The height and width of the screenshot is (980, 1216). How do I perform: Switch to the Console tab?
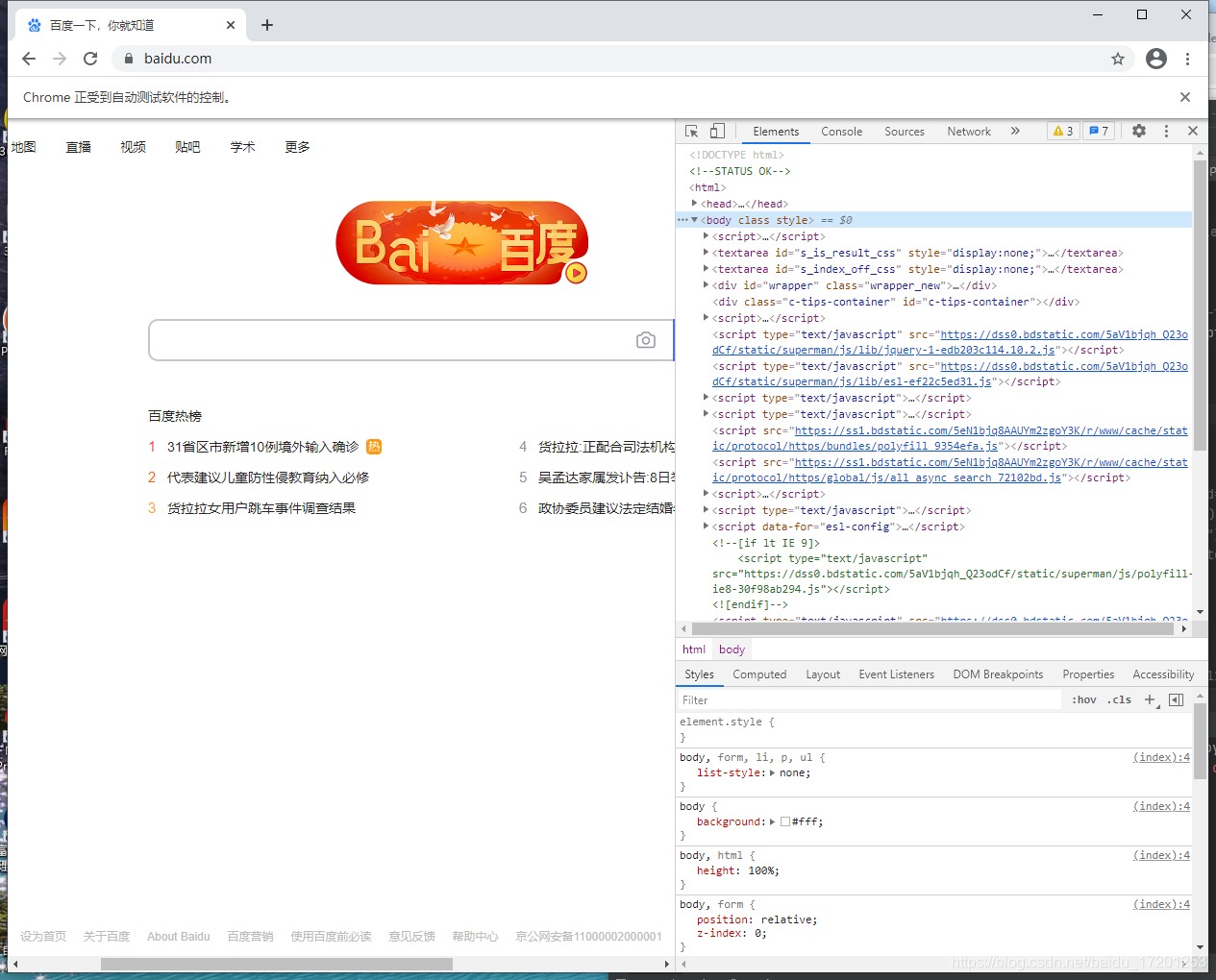(x=841, y=131)
